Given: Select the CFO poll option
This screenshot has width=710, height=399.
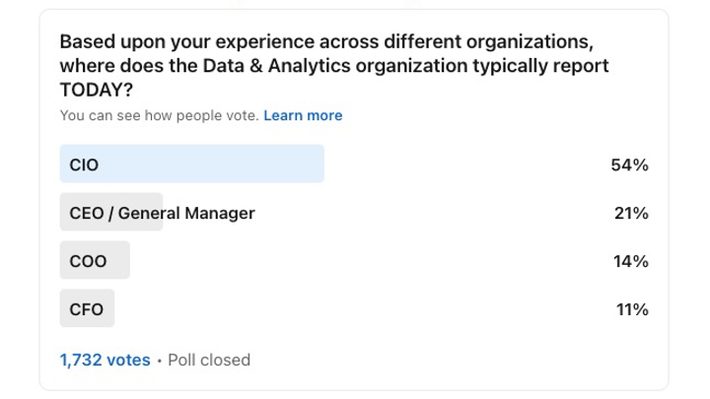Looking at the screenshot, I should click(x=354, y=308).
